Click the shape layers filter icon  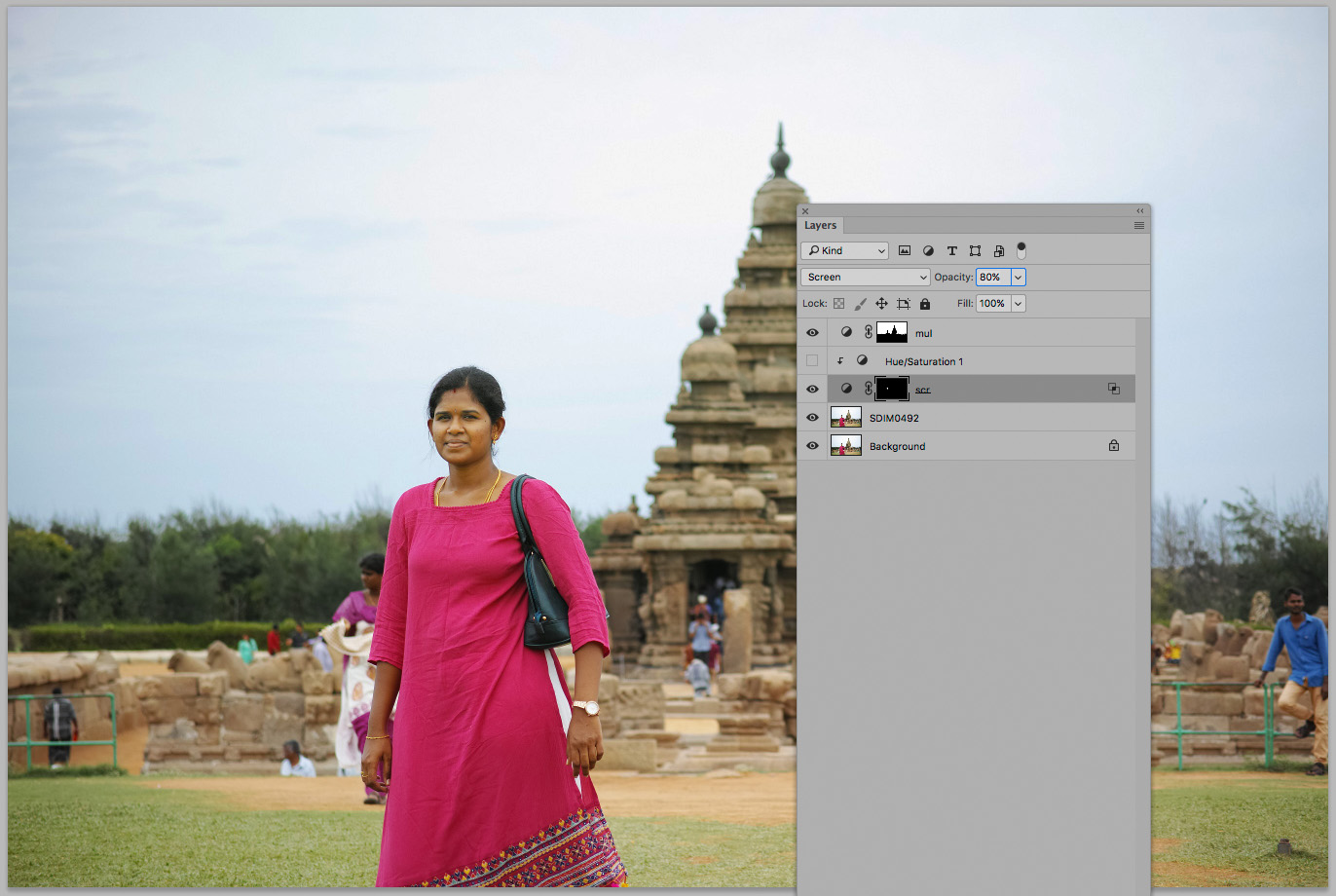[975, 250]
